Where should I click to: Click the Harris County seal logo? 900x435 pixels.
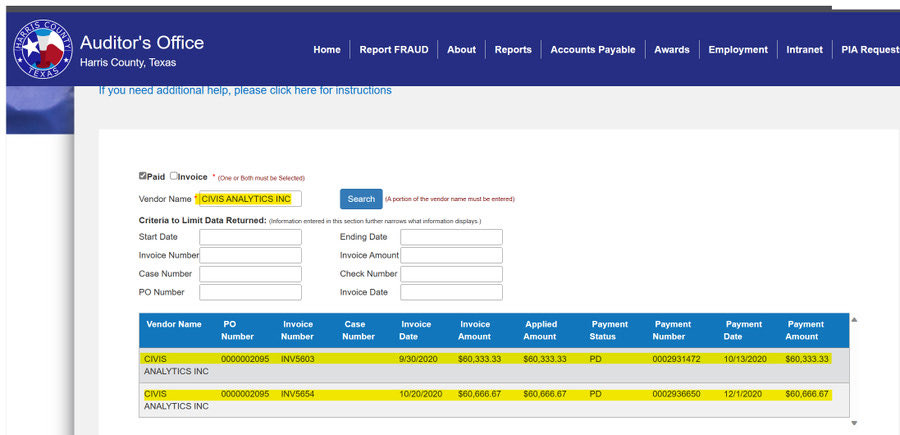(x=43, y=49)
